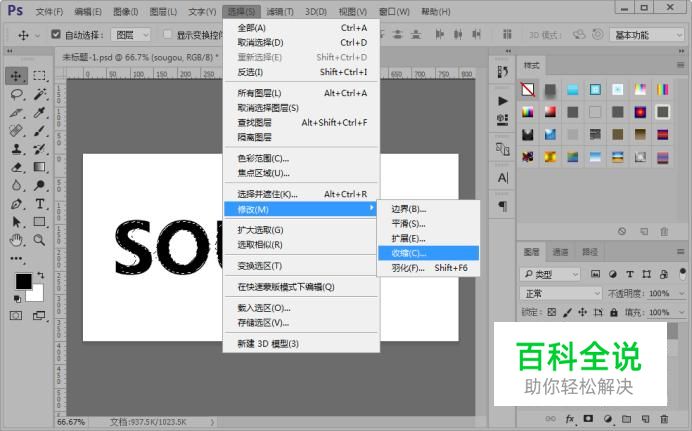Select the Horizontal Type tool
Screen dimensions: 692x431
coord(39,204)
